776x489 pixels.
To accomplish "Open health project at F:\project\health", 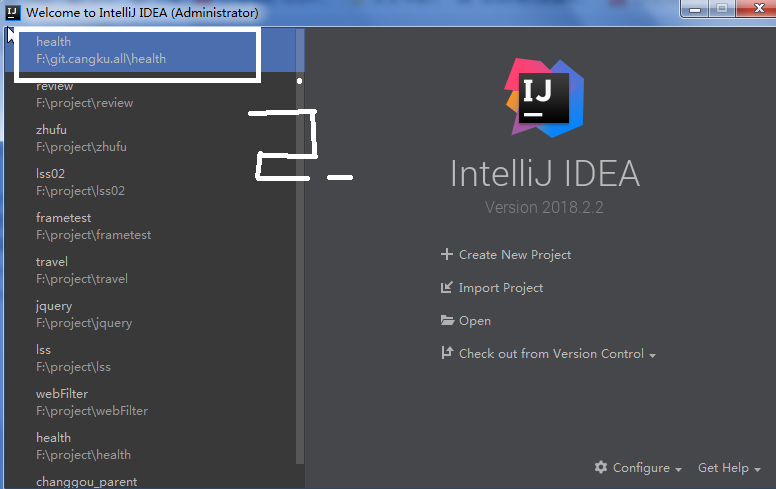I will (150, 446).
